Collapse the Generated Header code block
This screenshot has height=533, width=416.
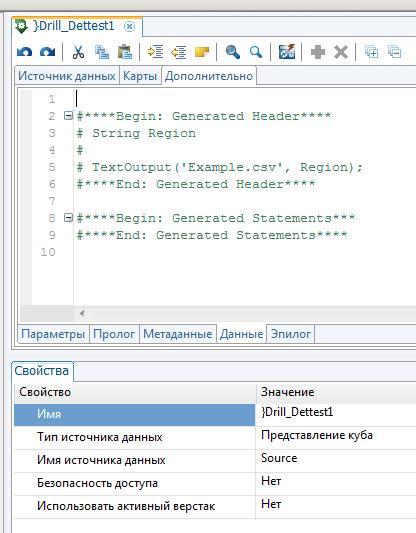pyautogui.click(x=68, y=116)
